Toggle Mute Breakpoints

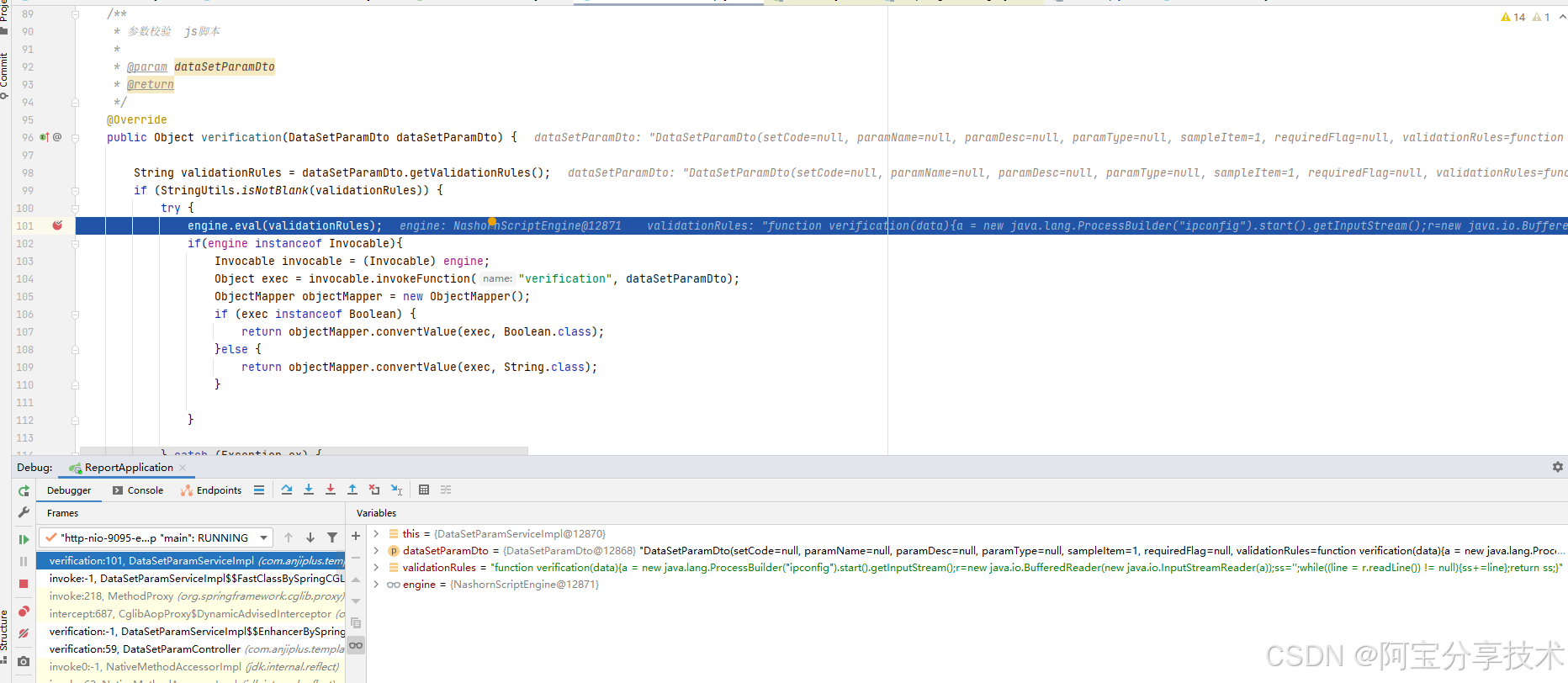point(24,633)
